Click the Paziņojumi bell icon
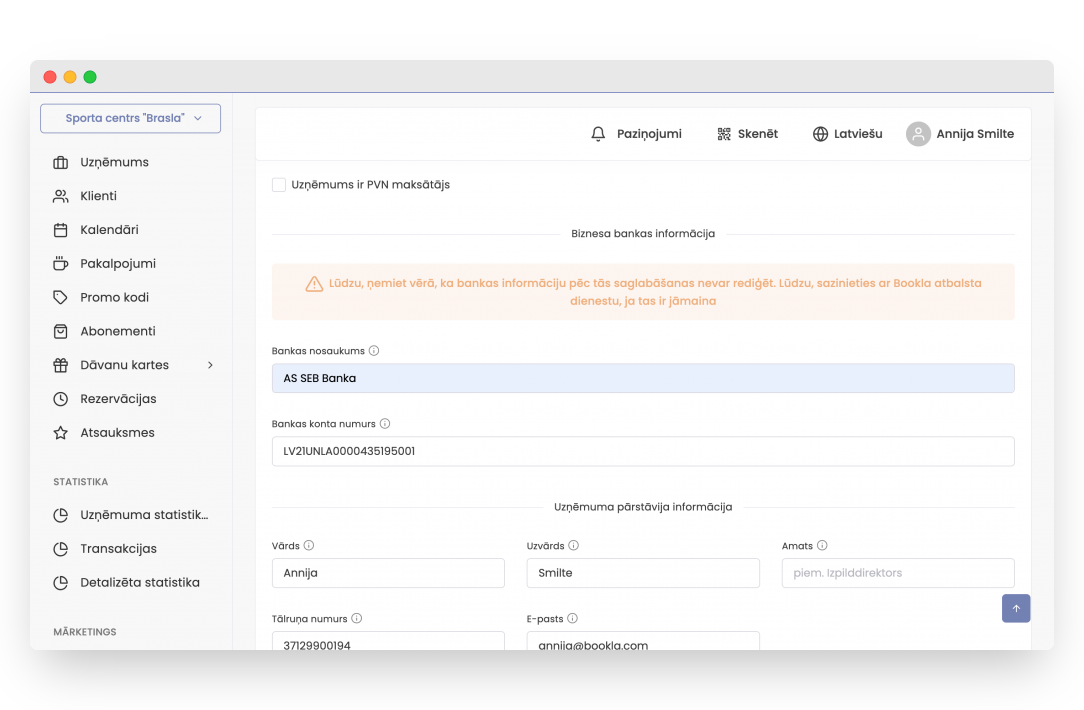The width and height of the screenshot is (1084, 710). (599, 134)
